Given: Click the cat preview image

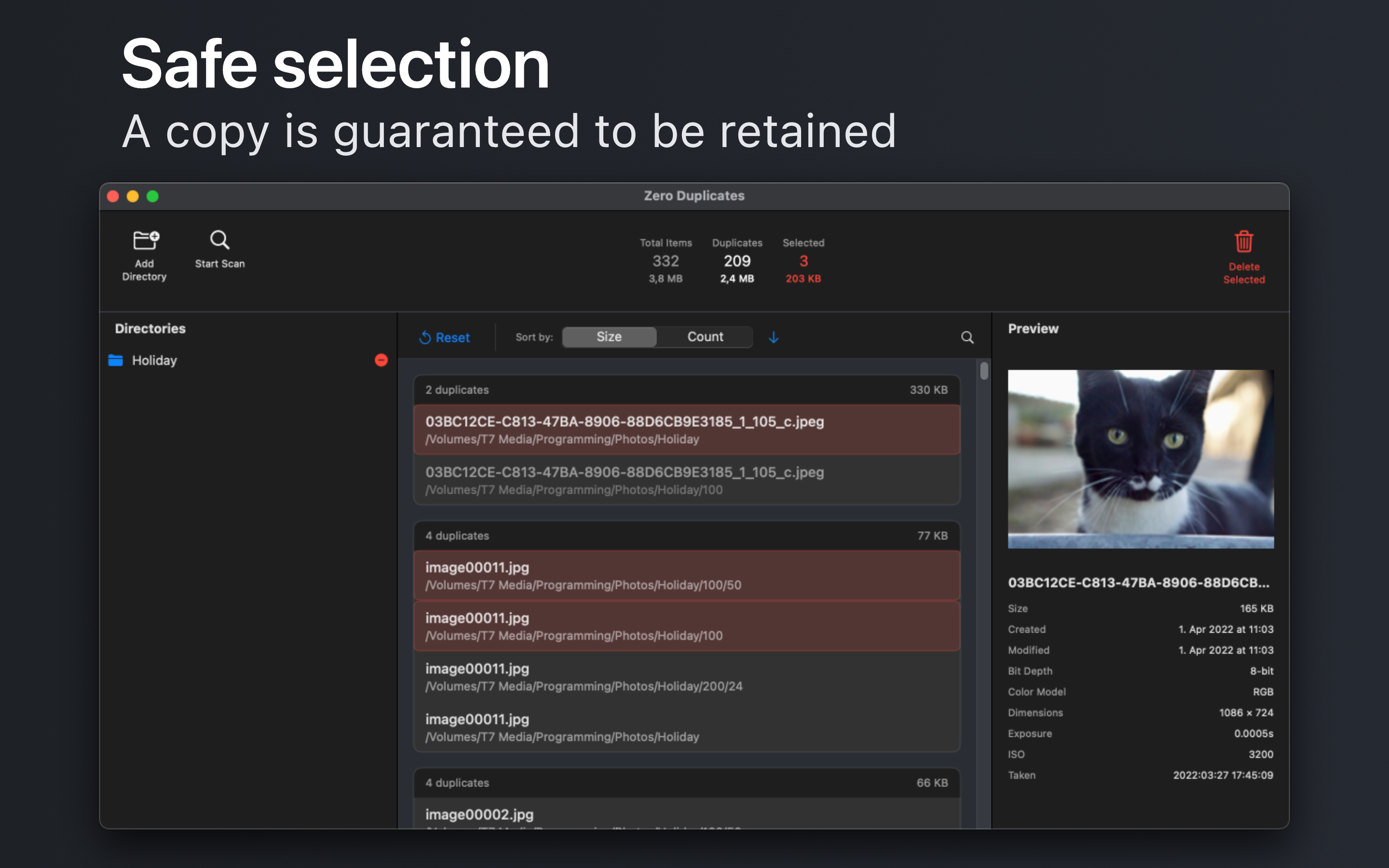Looking at the screenshot, I should click(x=1141, y=459).
